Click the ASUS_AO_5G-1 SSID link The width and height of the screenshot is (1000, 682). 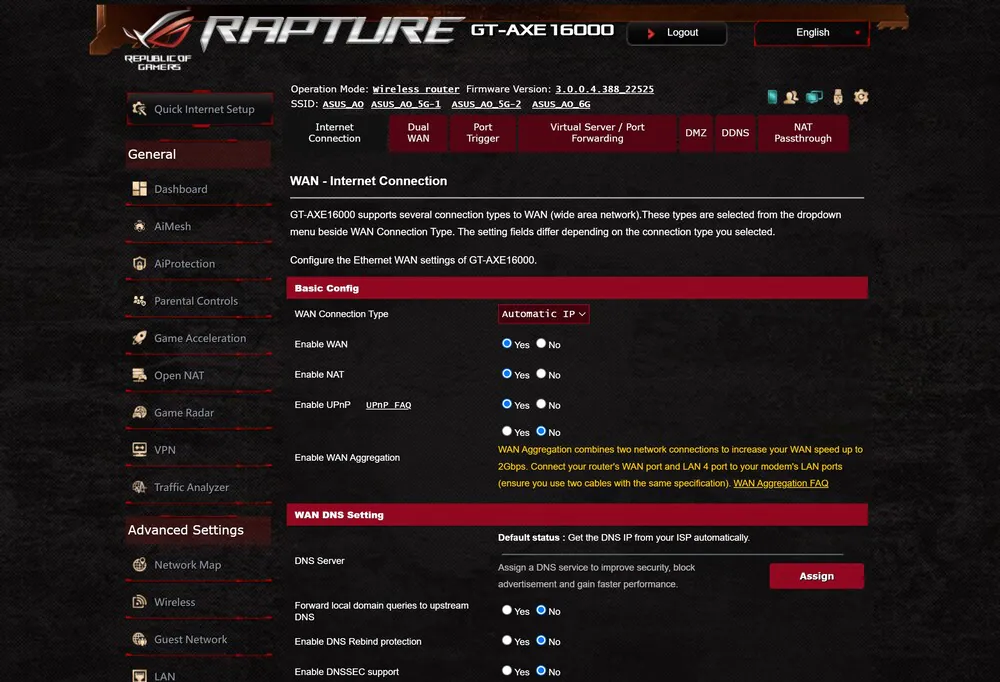[406, 104]
